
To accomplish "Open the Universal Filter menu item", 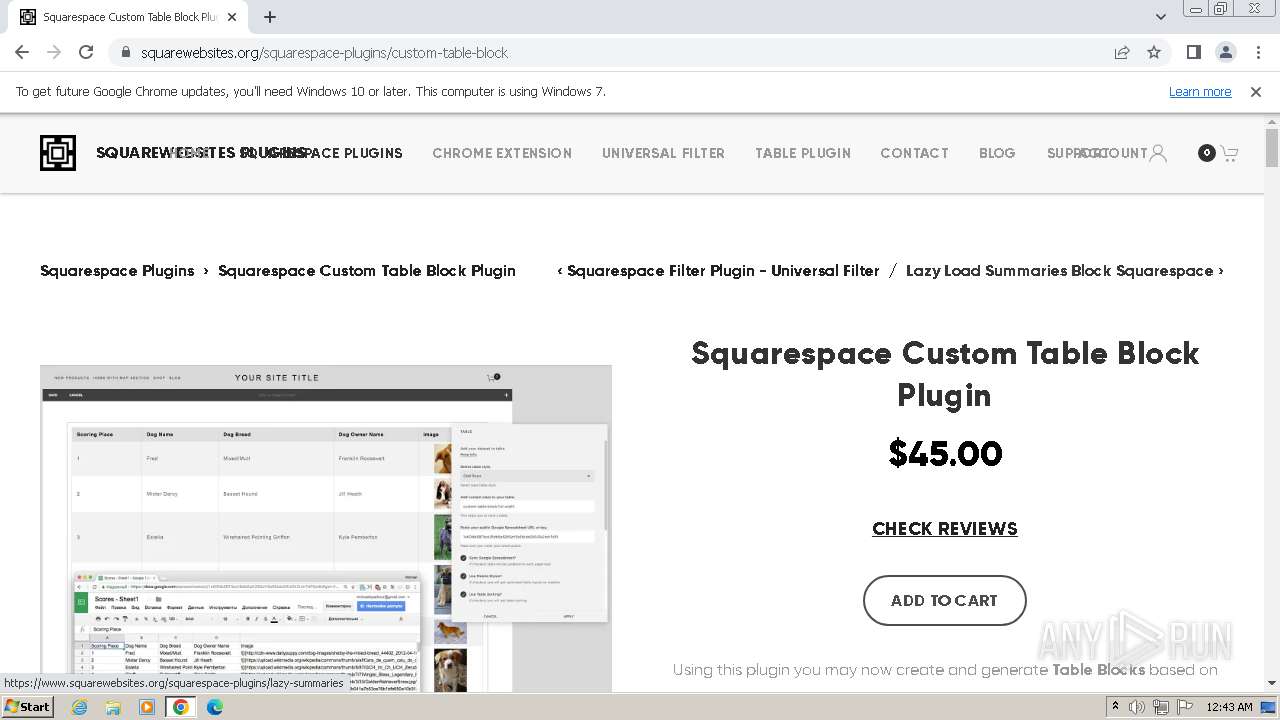I will (x=663, y=153).
